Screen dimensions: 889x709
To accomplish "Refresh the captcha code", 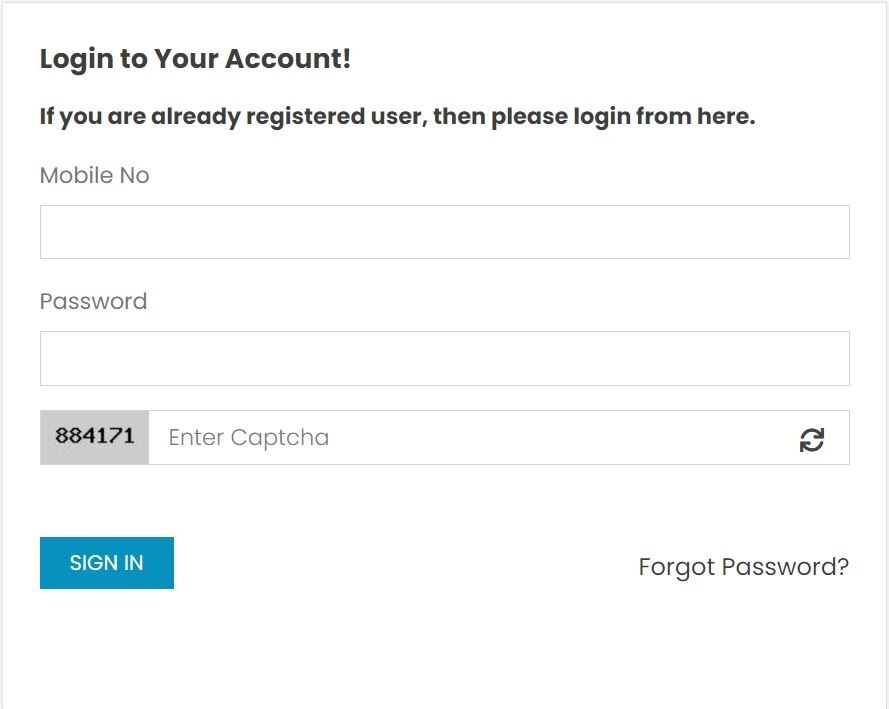I will [811, 439].
